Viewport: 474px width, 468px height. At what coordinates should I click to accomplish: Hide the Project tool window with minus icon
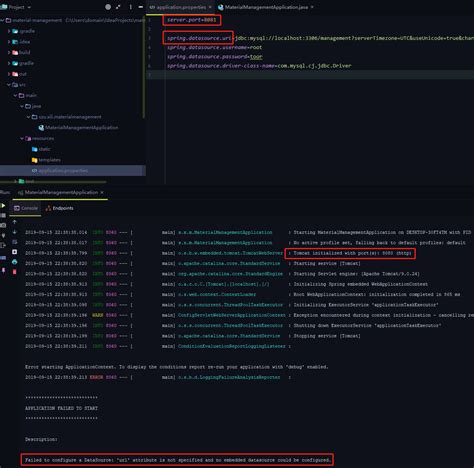pyautogui.click(x=141, y=7)
